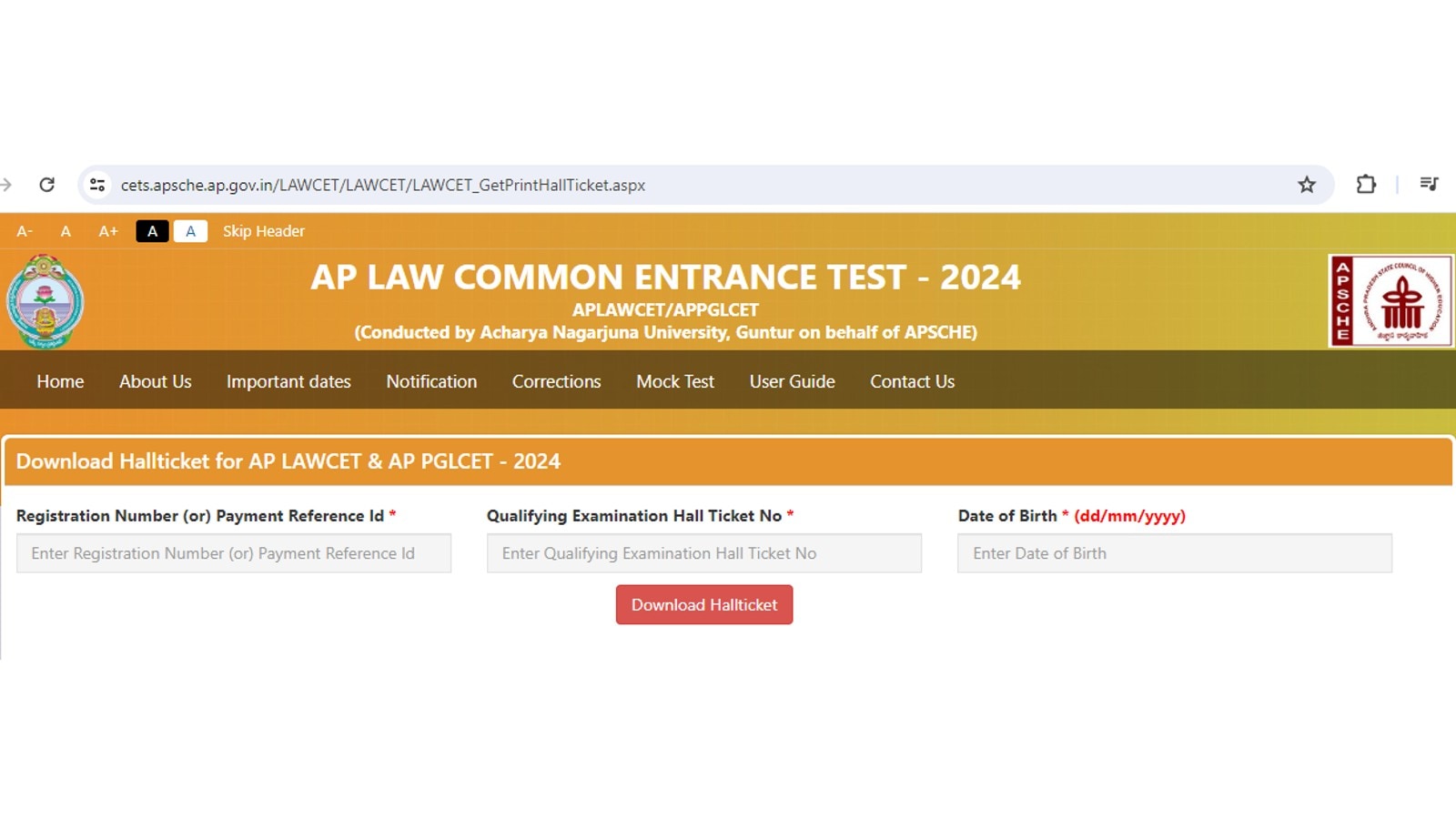Click the site information icon in address bar
Image resolution: width=1456 pixels, height=819 pixels.
coord(97,185)
